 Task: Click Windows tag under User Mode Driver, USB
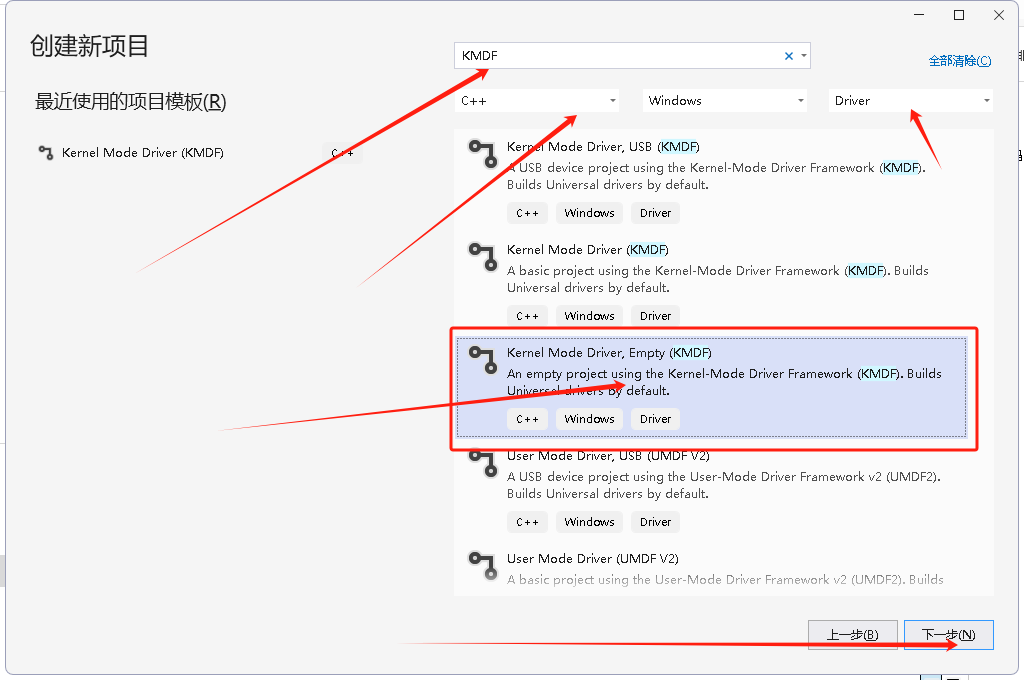coord(590,522)
